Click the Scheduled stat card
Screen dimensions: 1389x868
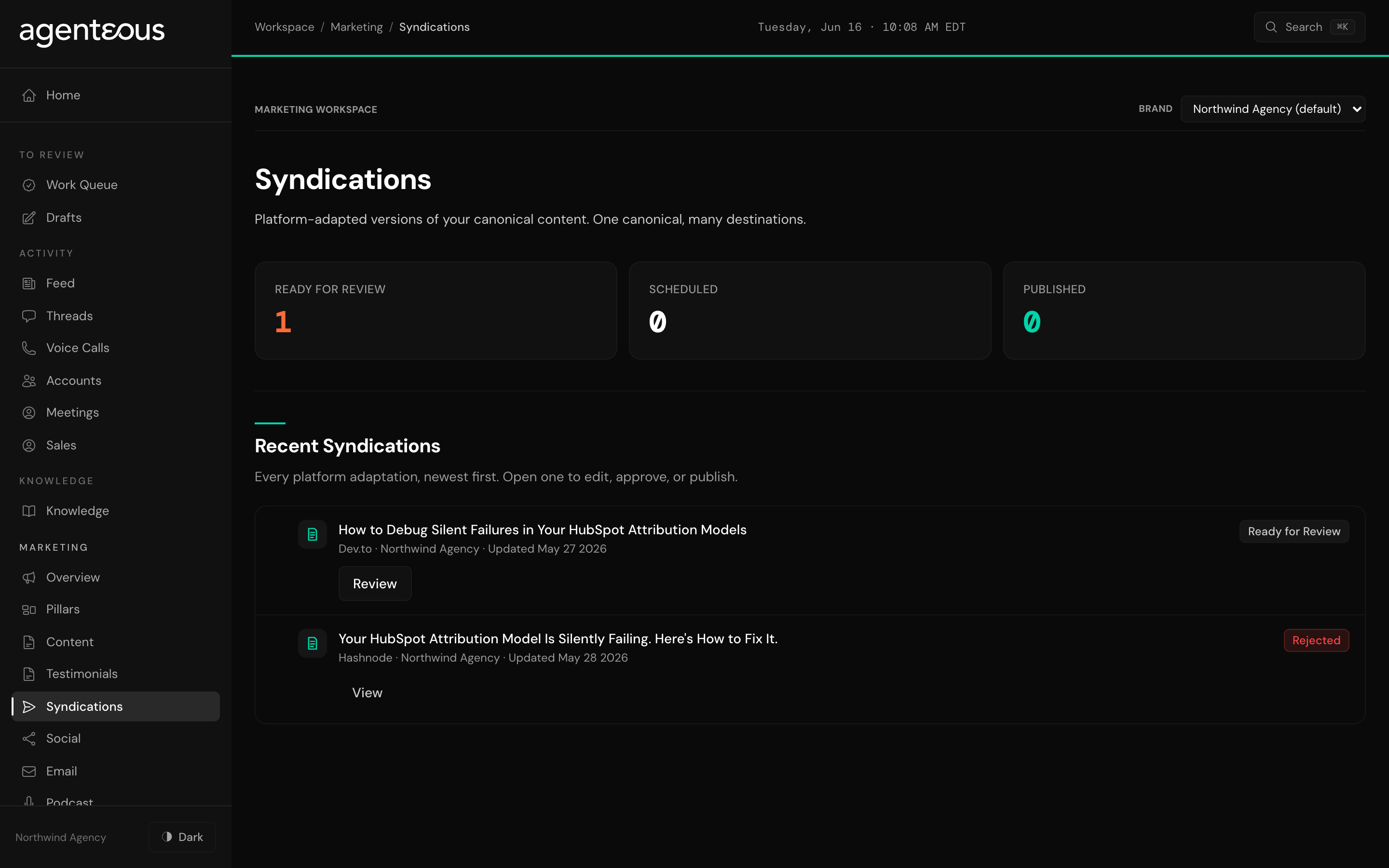(x=810, y=311)
